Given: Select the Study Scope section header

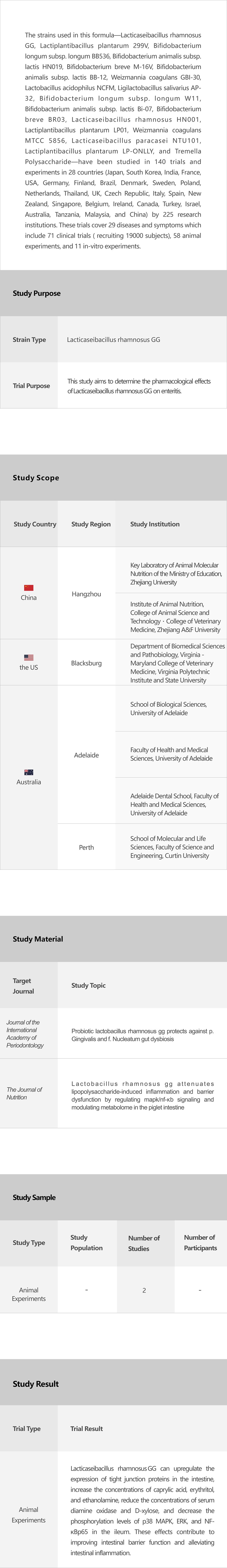Looking at the screenshot, I should pos(36,478).
